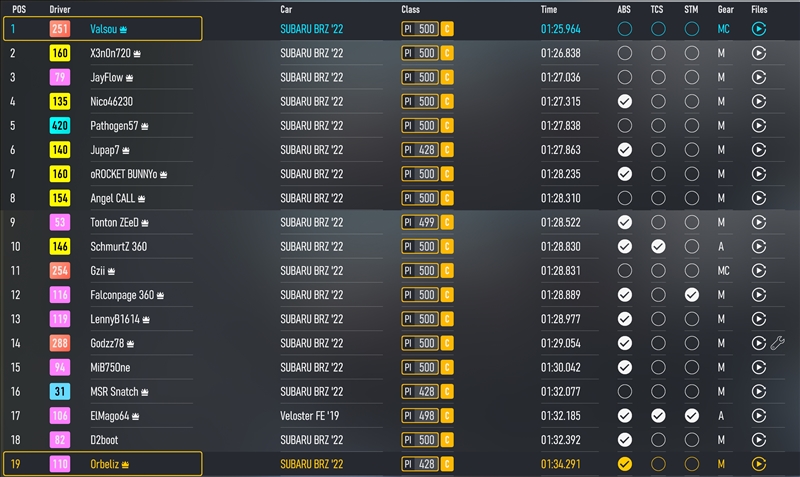Toggle ABS checkbox for Nico46230
Image resolution: width=800 pixels, height=477 pixels.
[x=624, y=102]
